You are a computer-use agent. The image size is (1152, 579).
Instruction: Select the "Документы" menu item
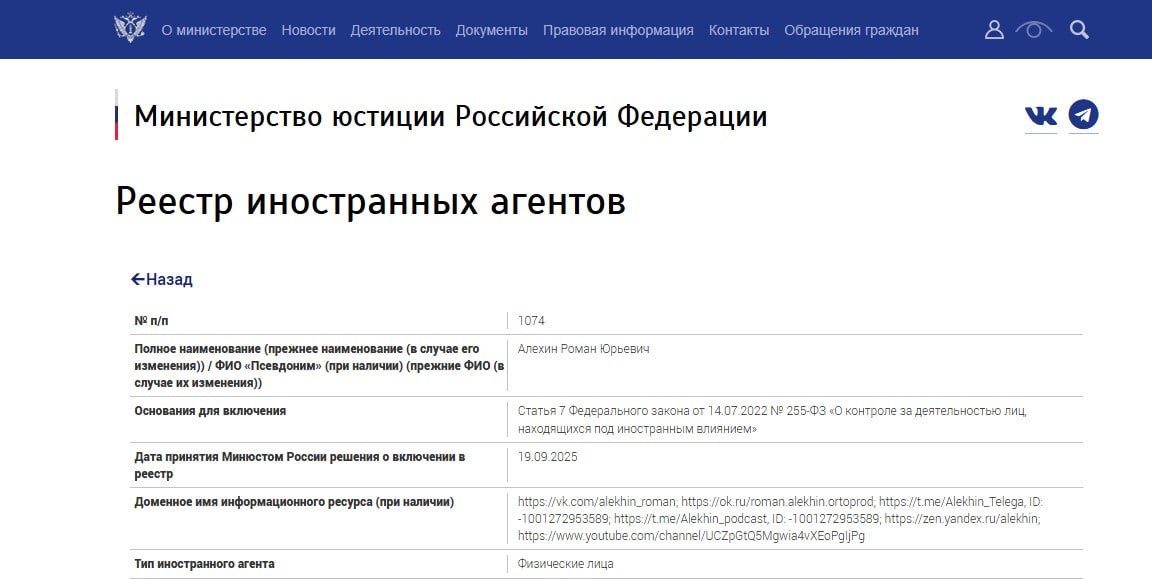pos(492,30)
